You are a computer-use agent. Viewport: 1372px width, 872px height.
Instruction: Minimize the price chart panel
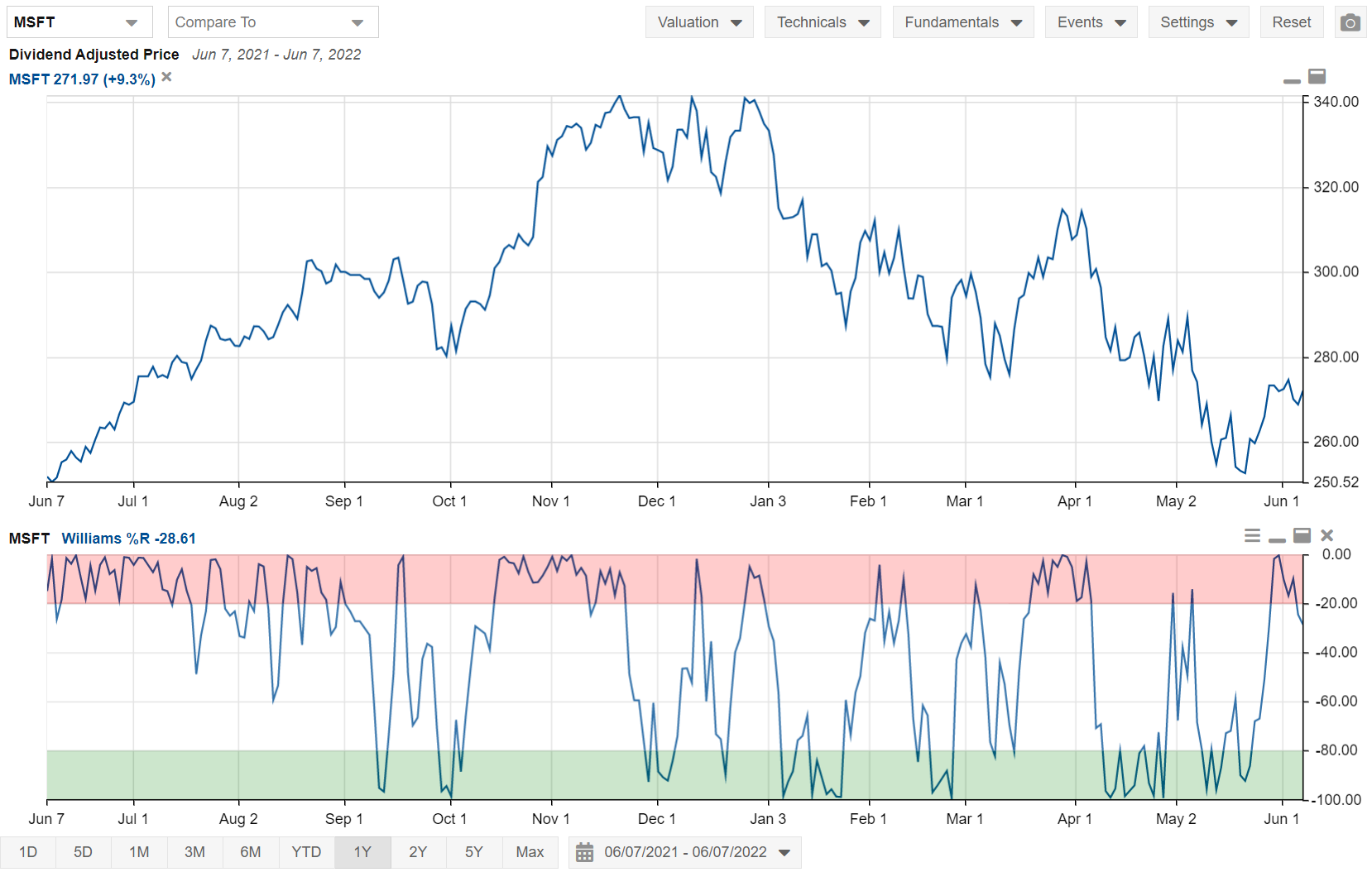click(x=1292, y=80)
